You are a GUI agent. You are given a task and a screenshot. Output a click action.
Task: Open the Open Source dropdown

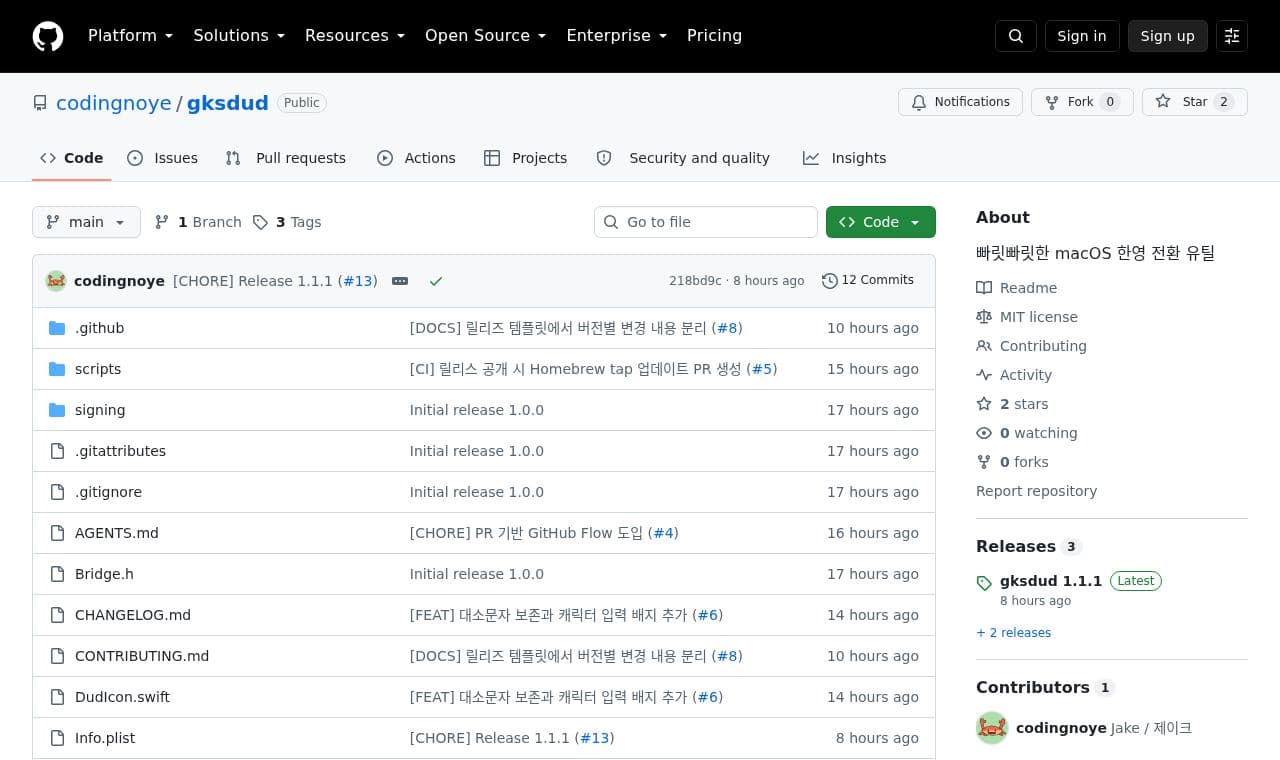tap(486, 36)
